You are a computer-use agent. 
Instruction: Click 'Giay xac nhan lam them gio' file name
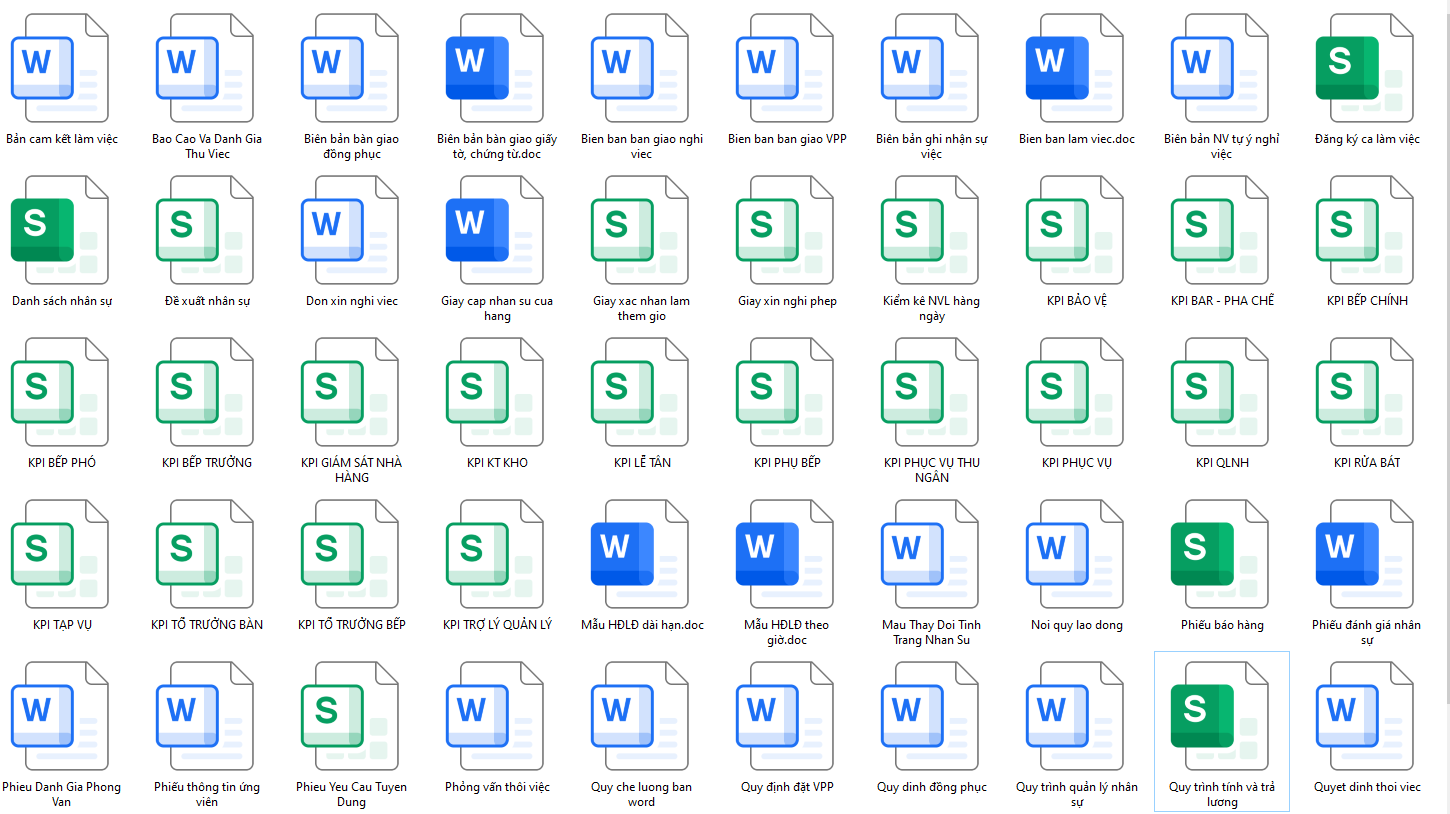pos(642,309)
